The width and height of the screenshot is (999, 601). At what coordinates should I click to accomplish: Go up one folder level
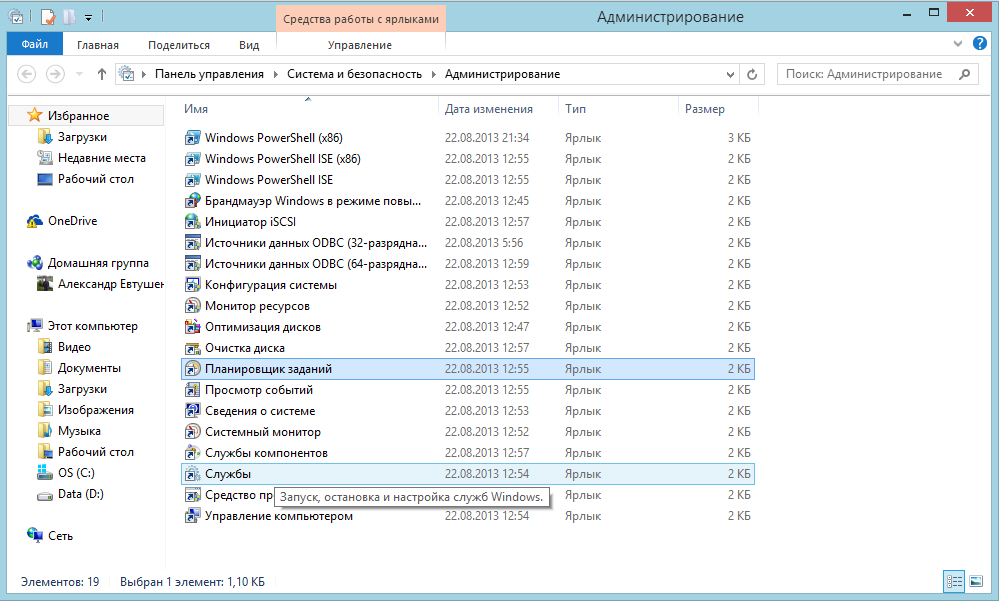click(101, 74)
